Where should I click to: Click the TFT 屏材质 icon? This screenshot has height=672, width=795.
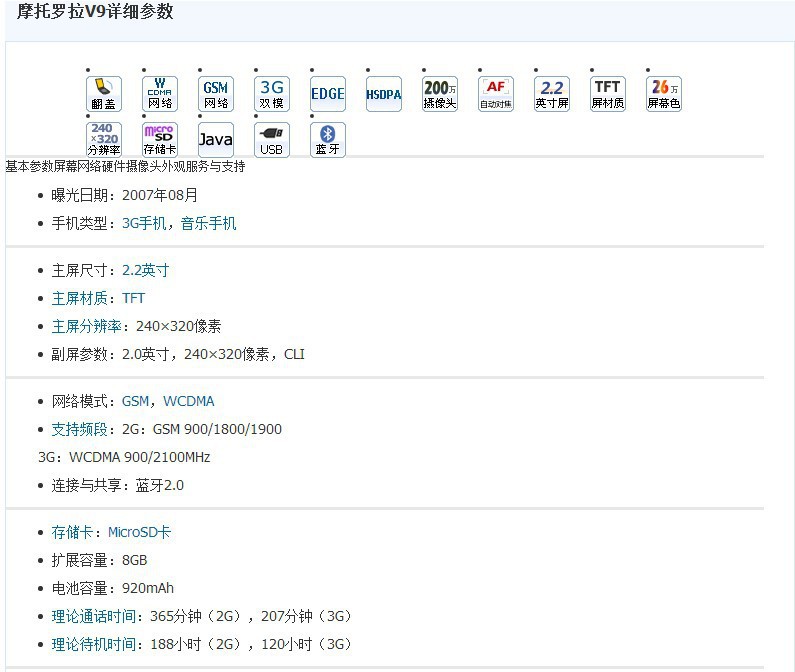click(x=608, y=94)
